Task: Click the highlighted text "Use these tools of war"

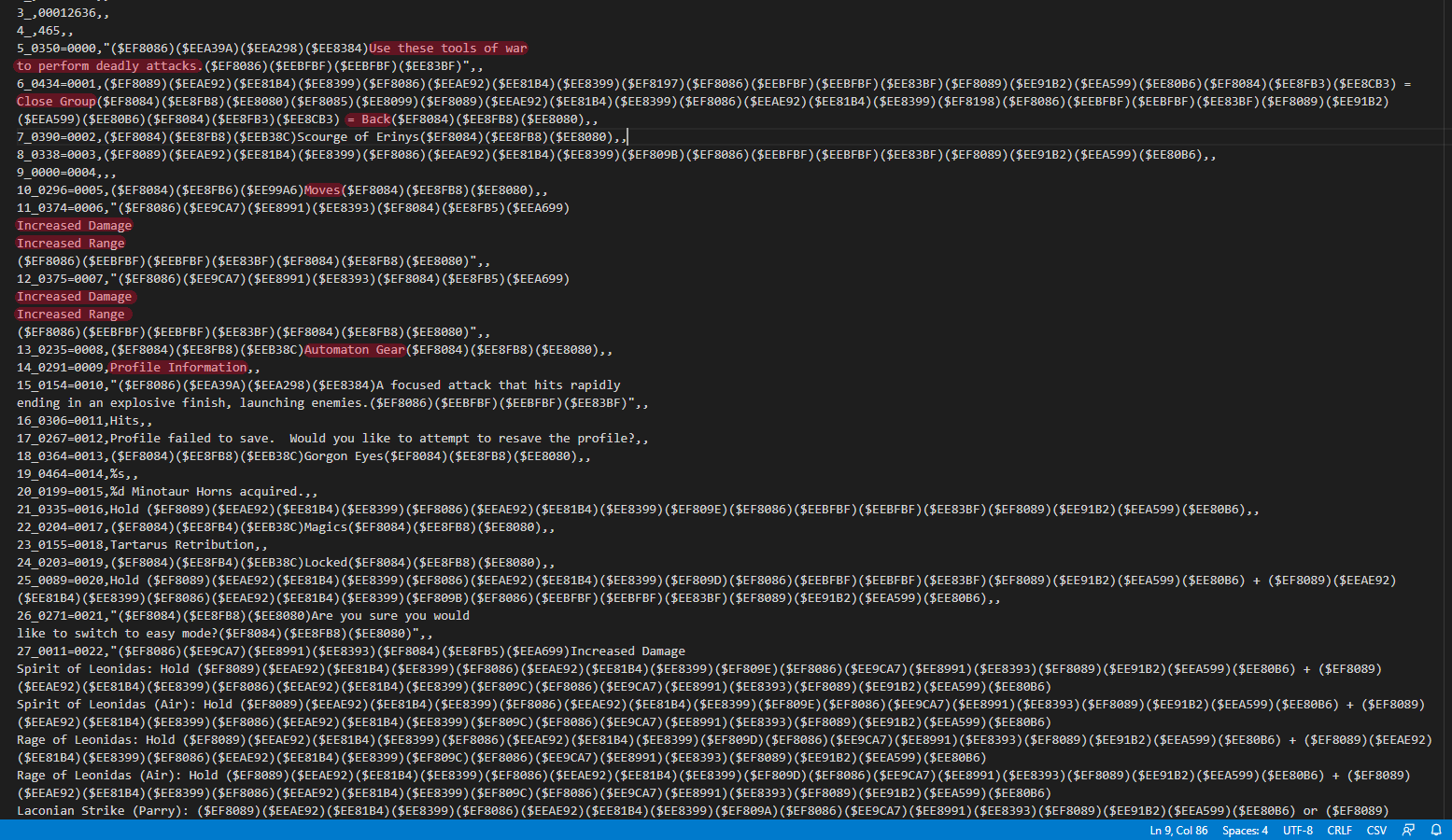Action: click(x=448, y=49)
